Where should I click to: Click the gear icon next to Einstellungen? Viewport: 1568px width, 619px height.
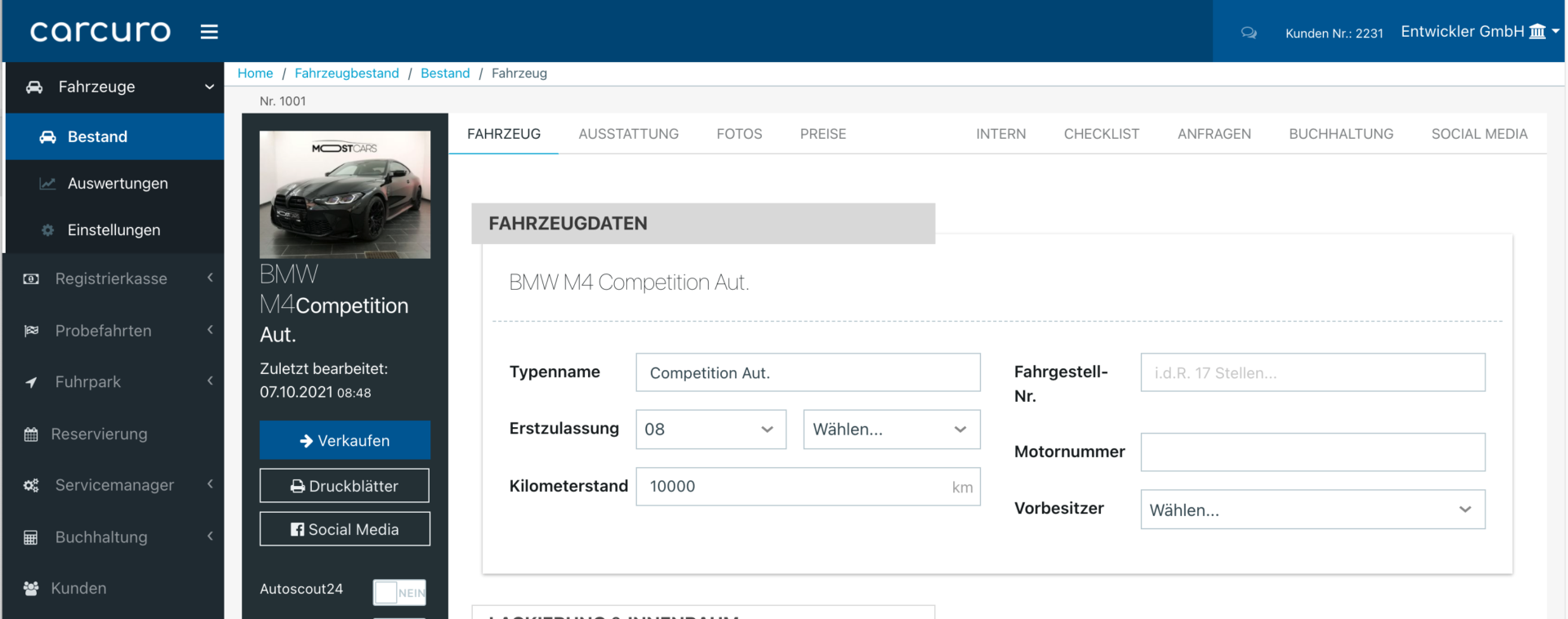(x=47, y=230)
